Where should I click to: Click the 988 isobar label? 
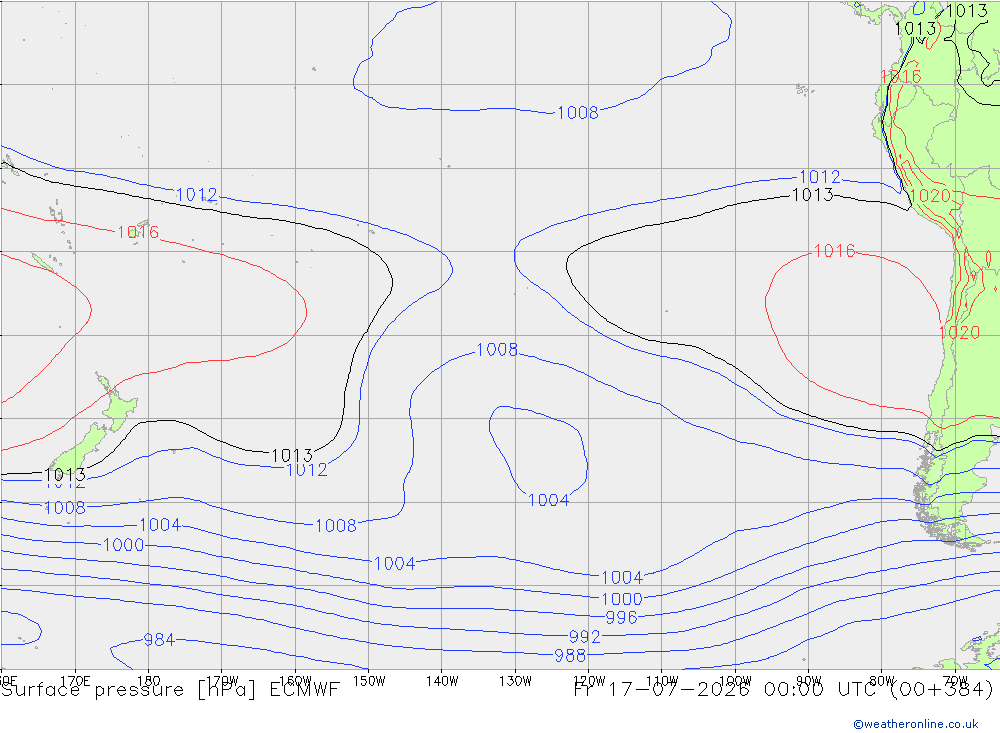pyautogui.click(x=570, y=655)
